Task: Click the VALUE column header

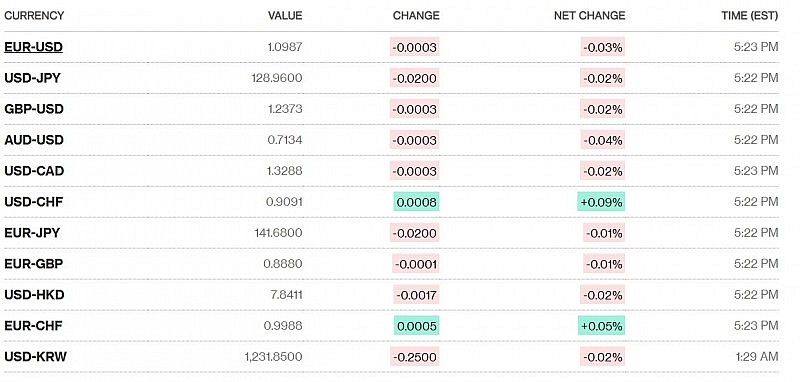Action: tap(285, 16)
